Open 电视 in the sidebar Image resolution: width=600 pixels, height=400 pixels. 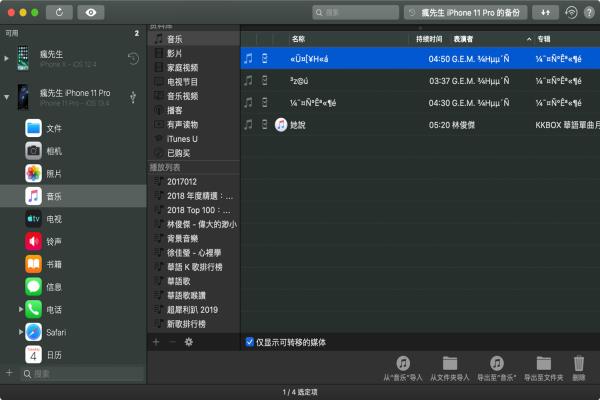[73, 219]
